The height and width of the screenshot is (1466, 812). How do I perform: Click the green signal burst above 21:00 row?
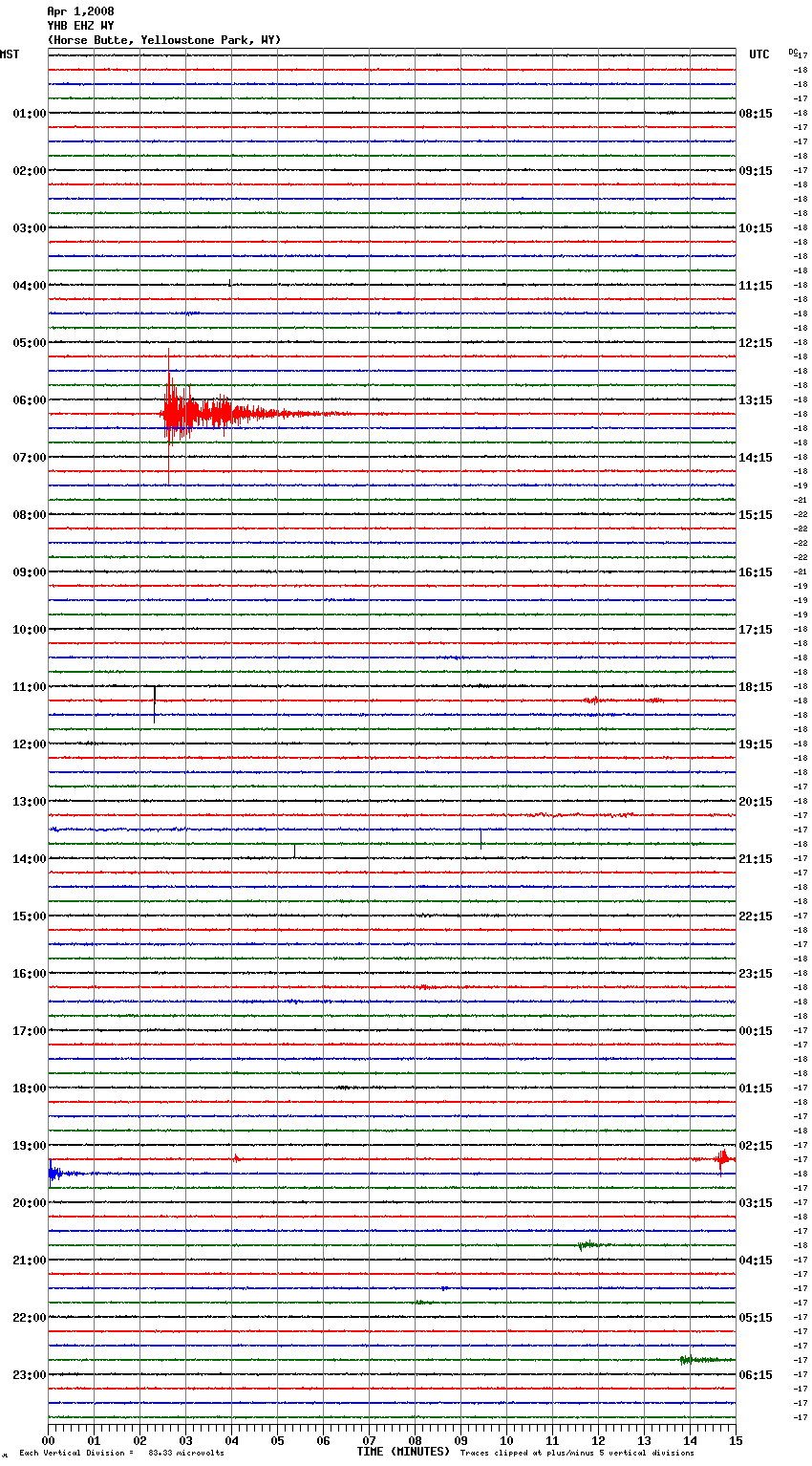(589, 1244)
